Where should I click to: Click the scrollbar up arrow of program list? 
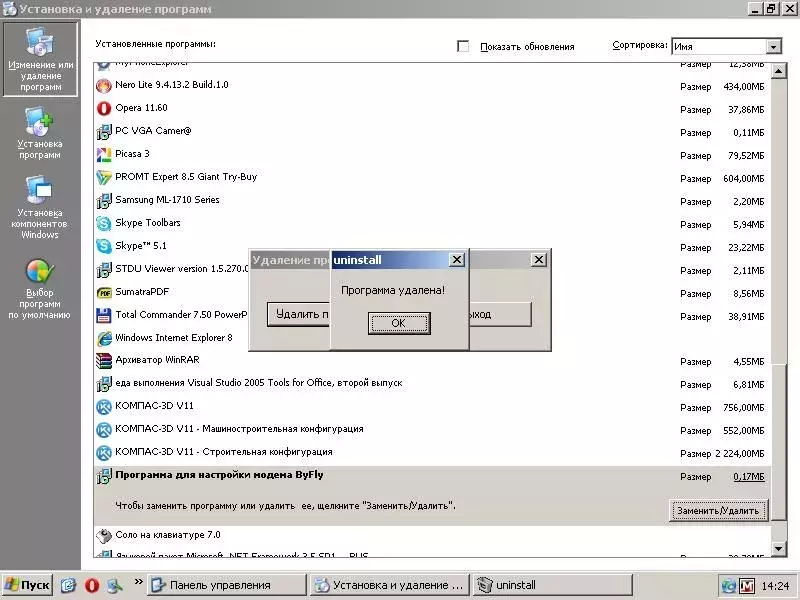pyautogui.click(x=778, y=71)
